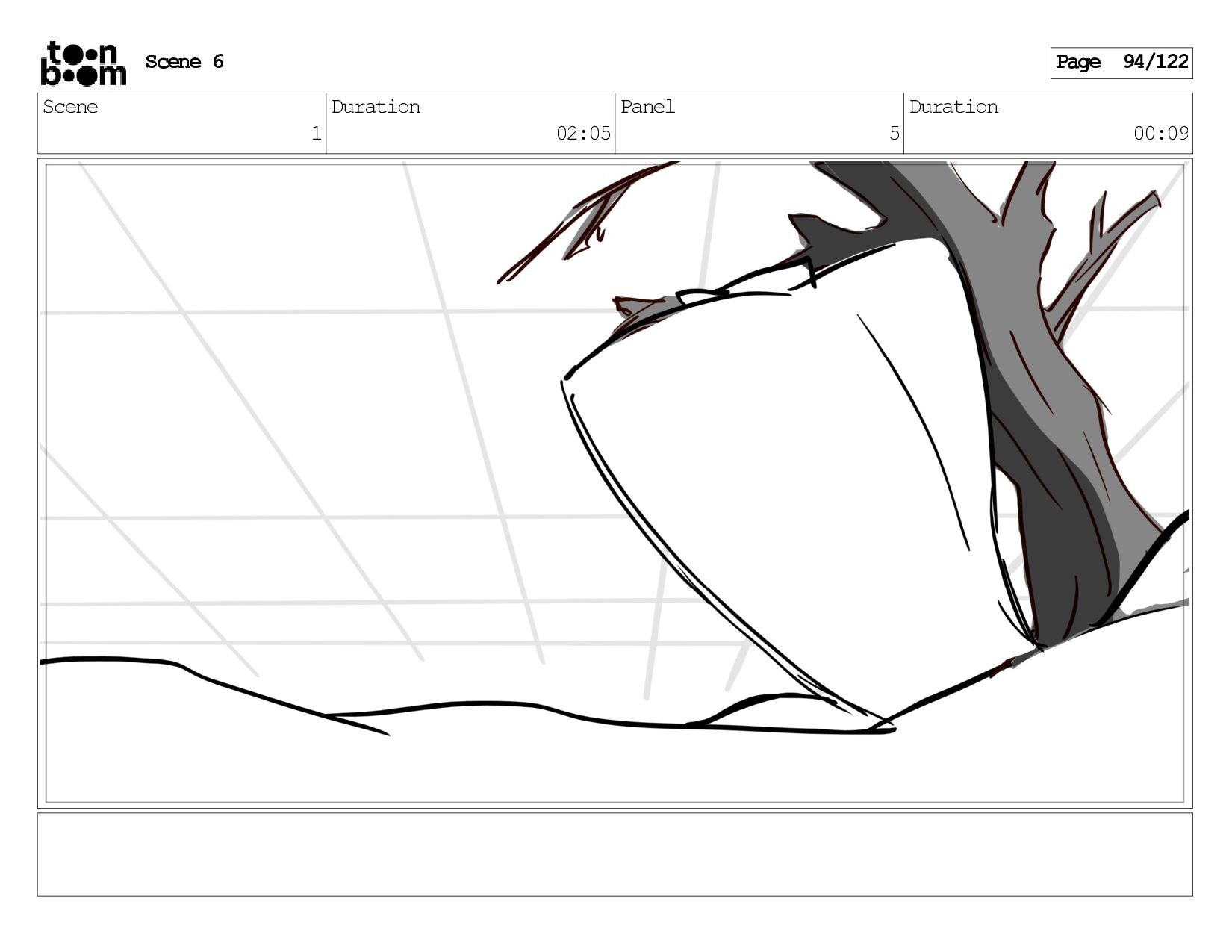Click the storyboard panel drawing
Image resolution: width=1232 pixels, height=952 pixels.
click(615, 483)
